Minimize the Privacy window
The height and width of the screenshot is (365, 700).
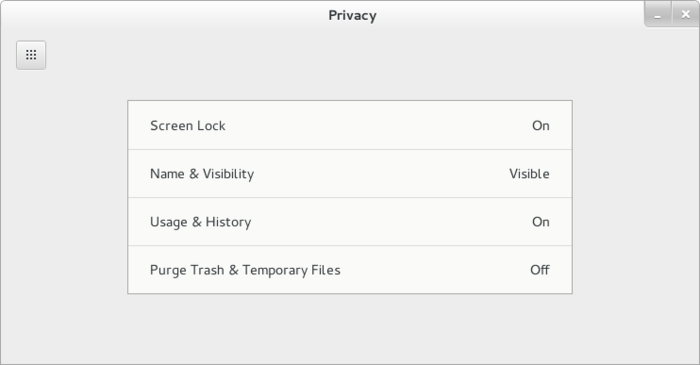tap(658, 15)
